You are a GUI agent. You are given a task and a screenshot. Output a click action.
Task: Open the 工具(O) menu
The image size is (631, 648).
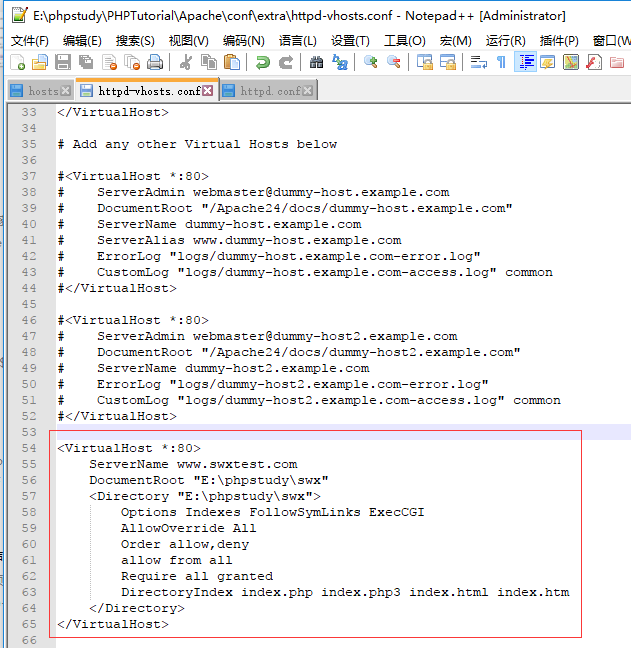point(405,41)
